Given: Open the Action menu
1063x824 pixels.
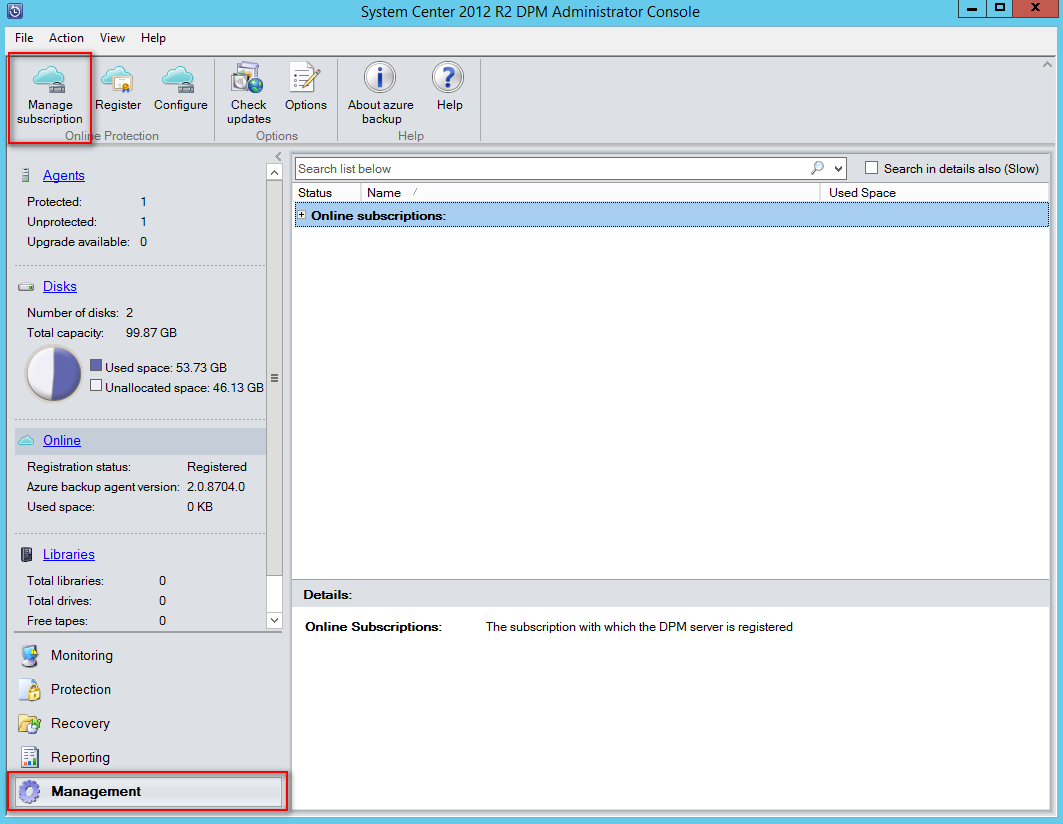Looking at the screenshot, I should (x=66, y=38).
